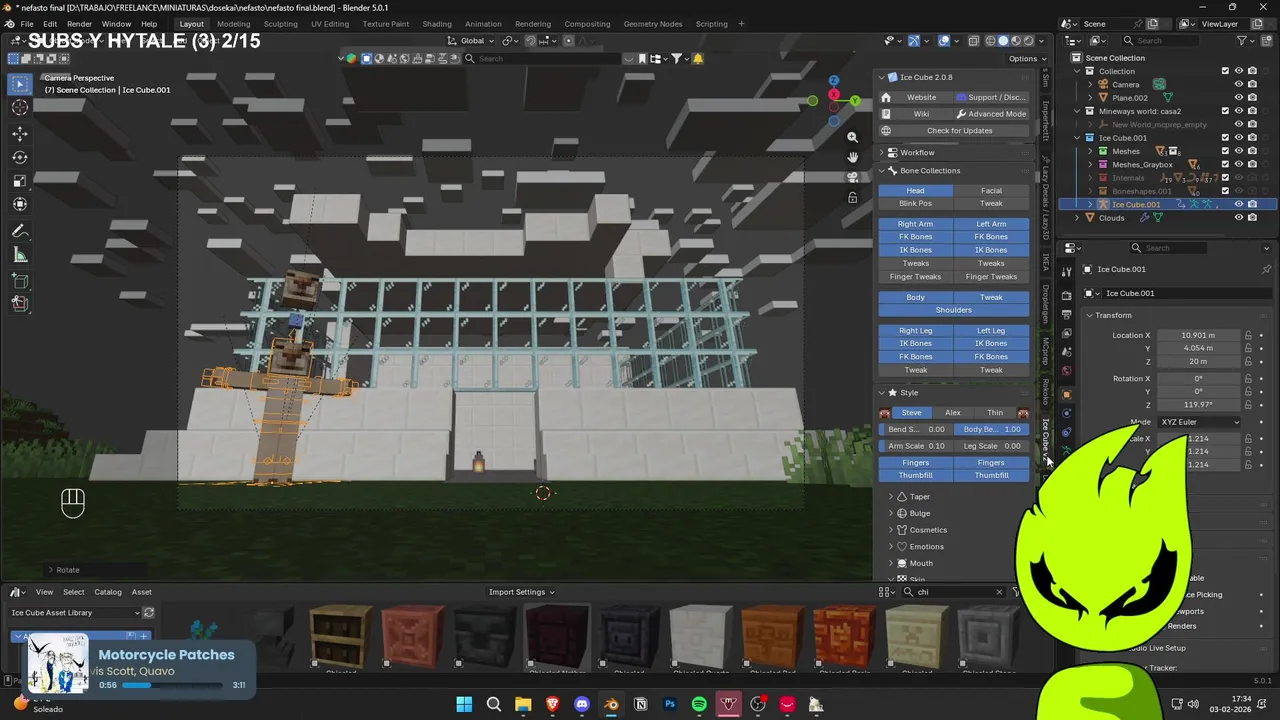Hide Clouds object via eye icon

tap(1238, 218)
